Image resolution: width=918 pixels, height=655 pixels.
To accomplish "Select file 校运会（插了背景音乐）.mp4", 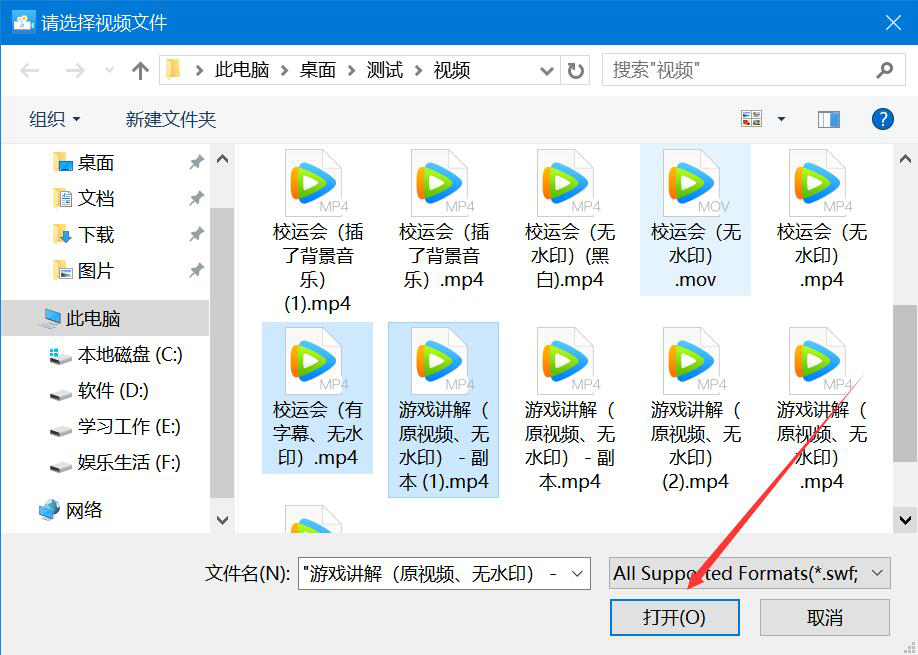I will (x=443, y=220).
